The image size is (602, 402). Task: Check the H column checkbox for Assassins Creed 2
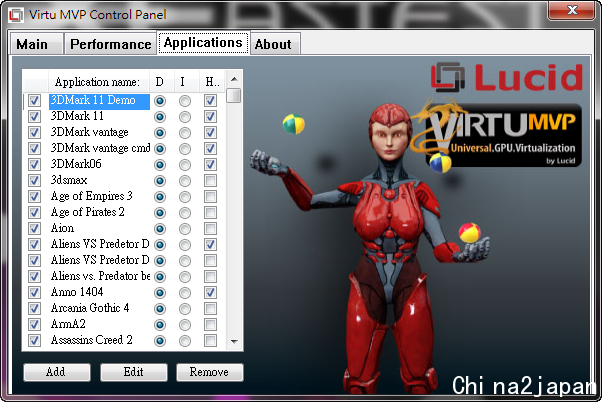tap(210, 341)
